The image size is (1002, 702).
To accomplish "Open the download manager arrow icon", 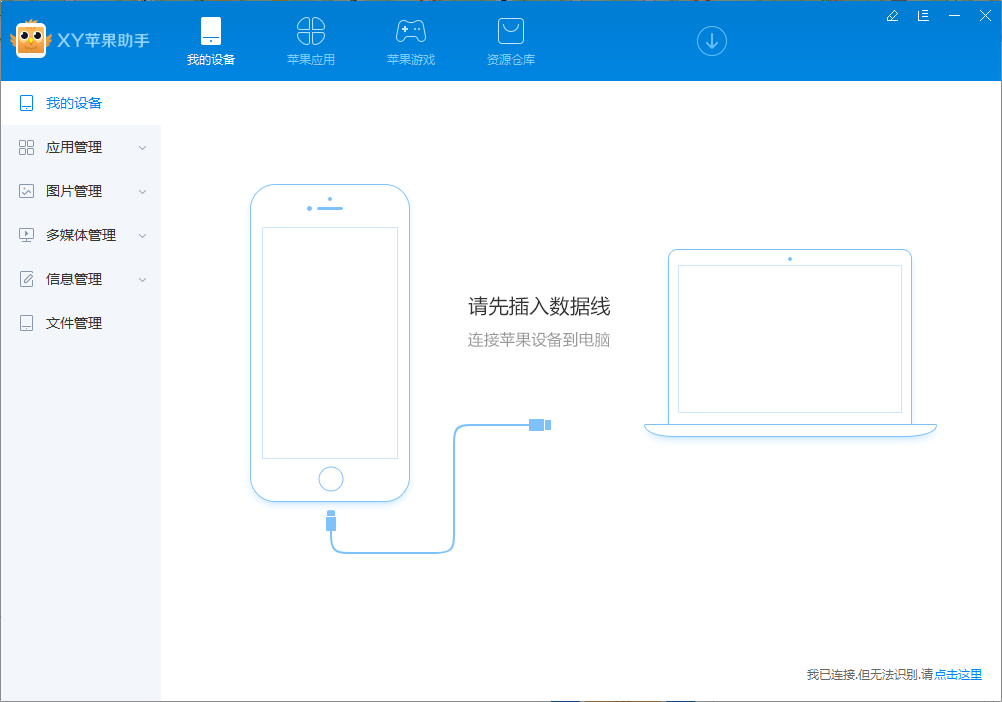I will pyautogui.click(x=712, y=41).
